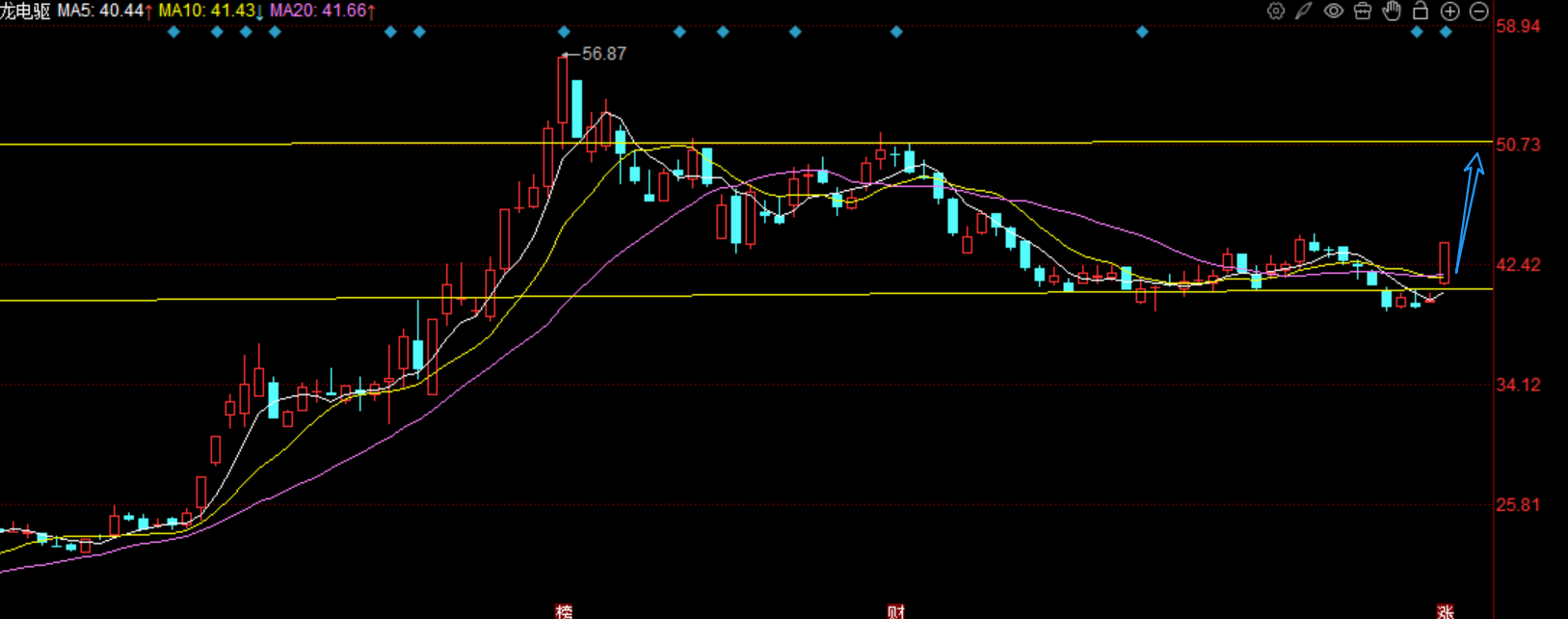Open the chart settings gear icon
Image resolution: width=1568 pixels, height=619 pixels.
(x=1276, y=12)
